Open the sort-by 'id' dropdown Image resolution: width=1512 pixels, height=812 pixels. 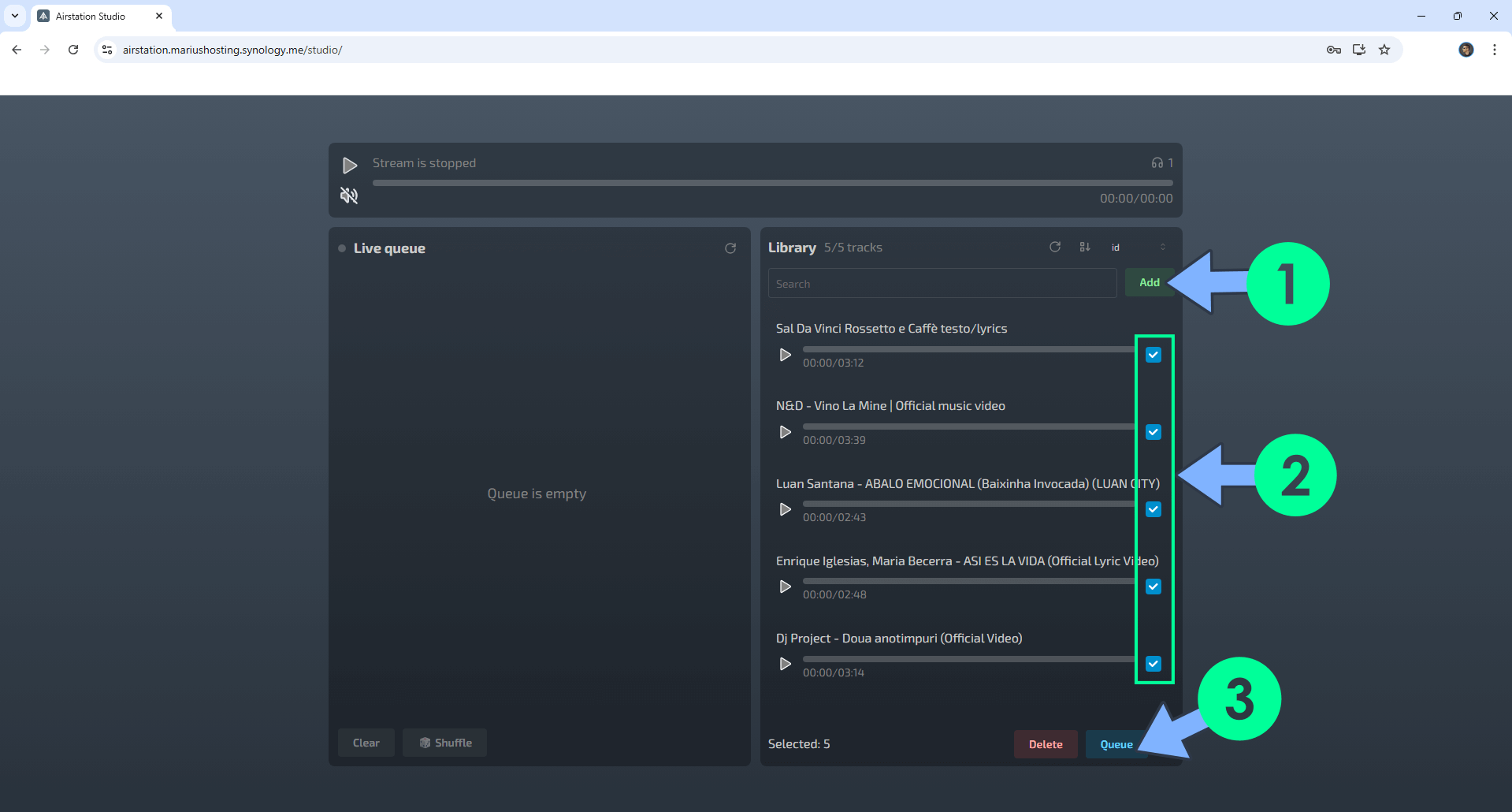[1139, 248]
